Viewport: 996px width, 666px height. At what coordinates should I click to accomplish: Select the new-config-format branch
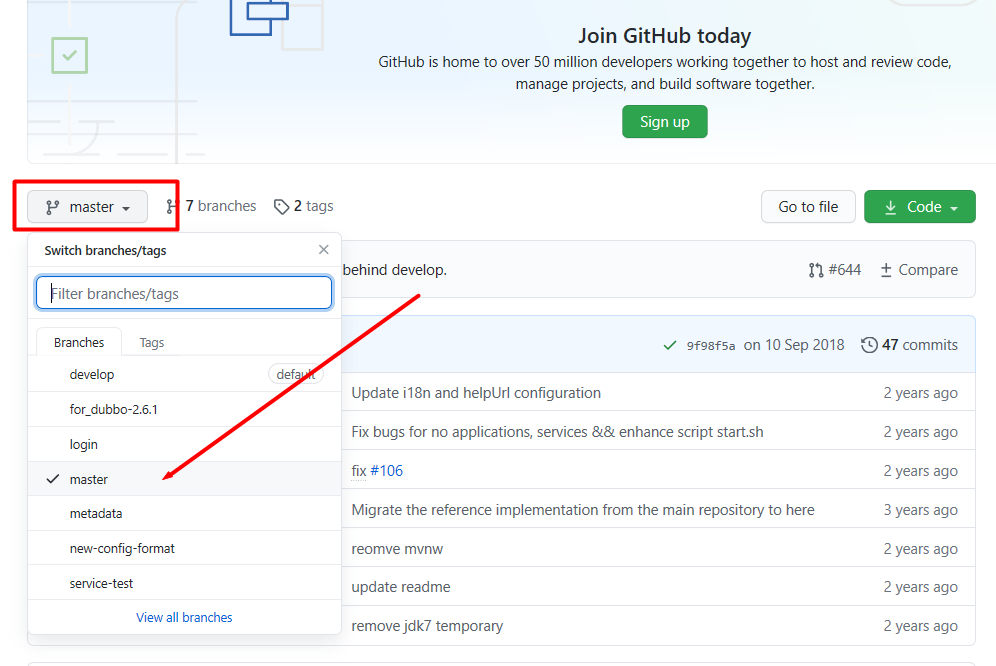click(184, 548)
